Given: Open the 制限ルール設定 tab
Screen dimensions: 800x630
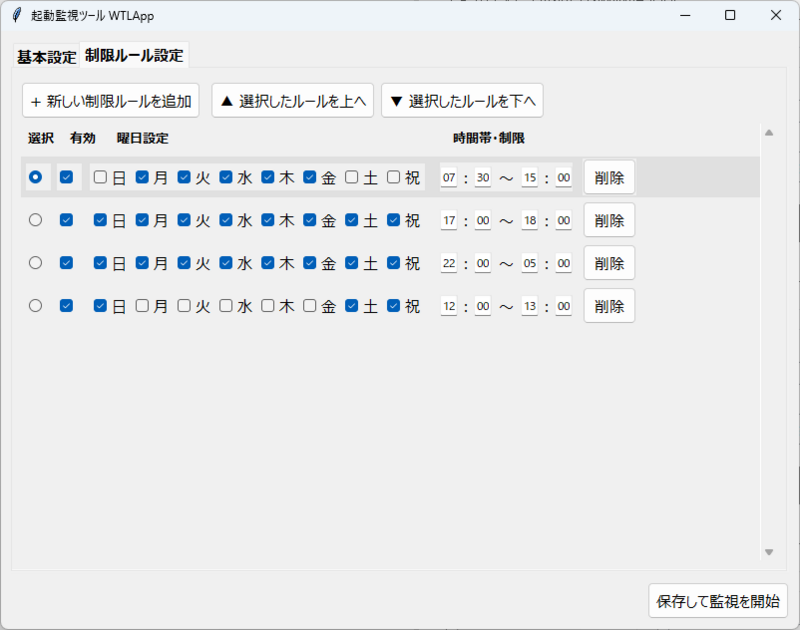Looking at the screenshot, I should 134,56.
